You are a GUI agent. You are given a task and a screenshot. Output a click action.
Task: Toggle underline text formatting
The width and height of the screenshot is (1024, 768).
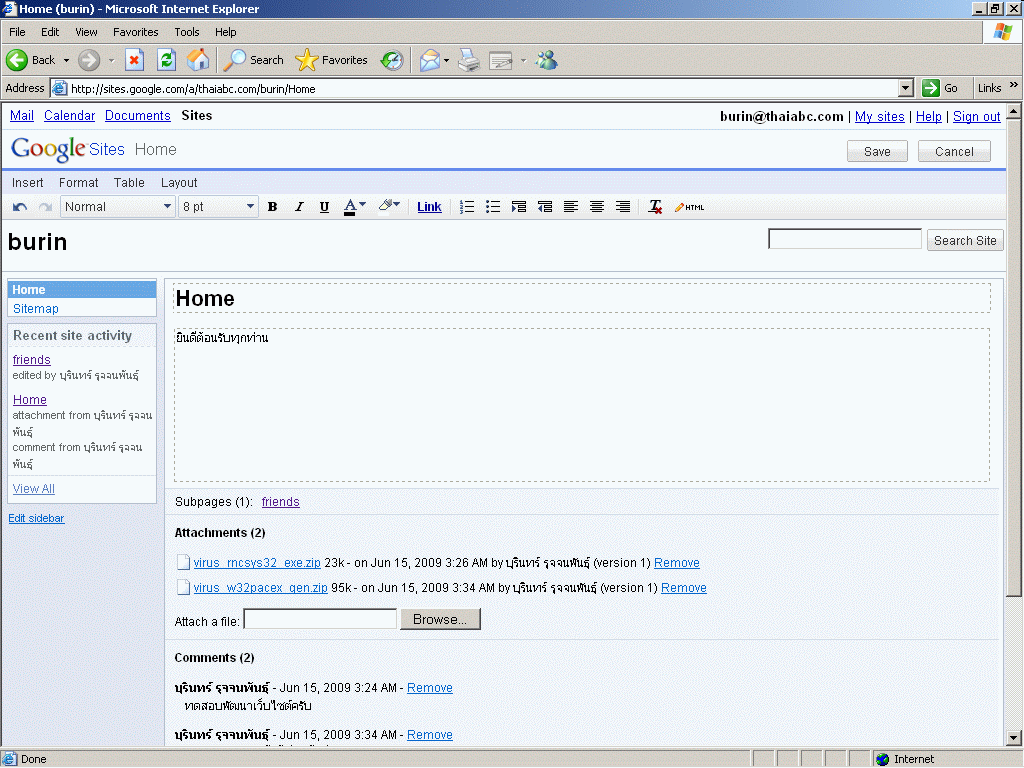tap(324, 207)
